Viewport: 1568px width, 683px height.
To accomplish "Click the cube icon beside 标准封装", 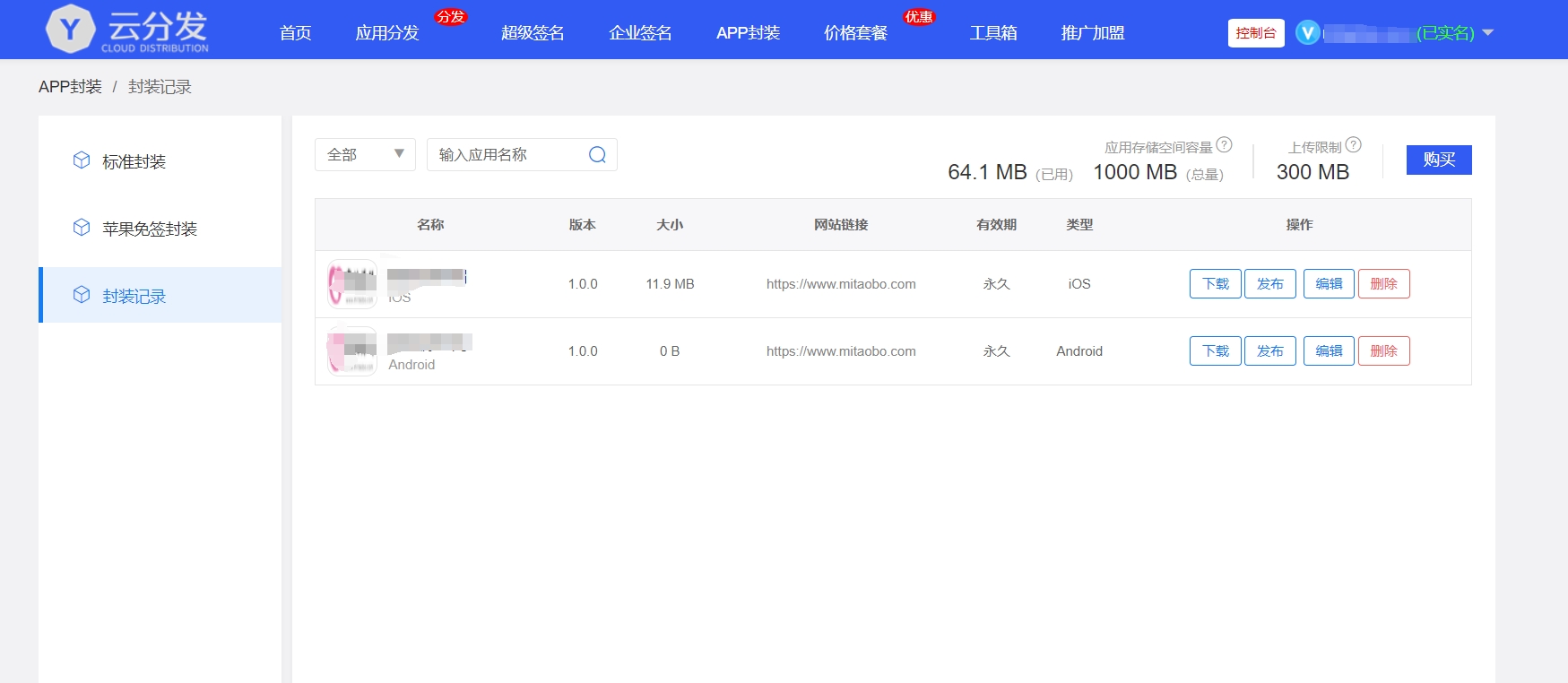I will click(x=82, y=160).
